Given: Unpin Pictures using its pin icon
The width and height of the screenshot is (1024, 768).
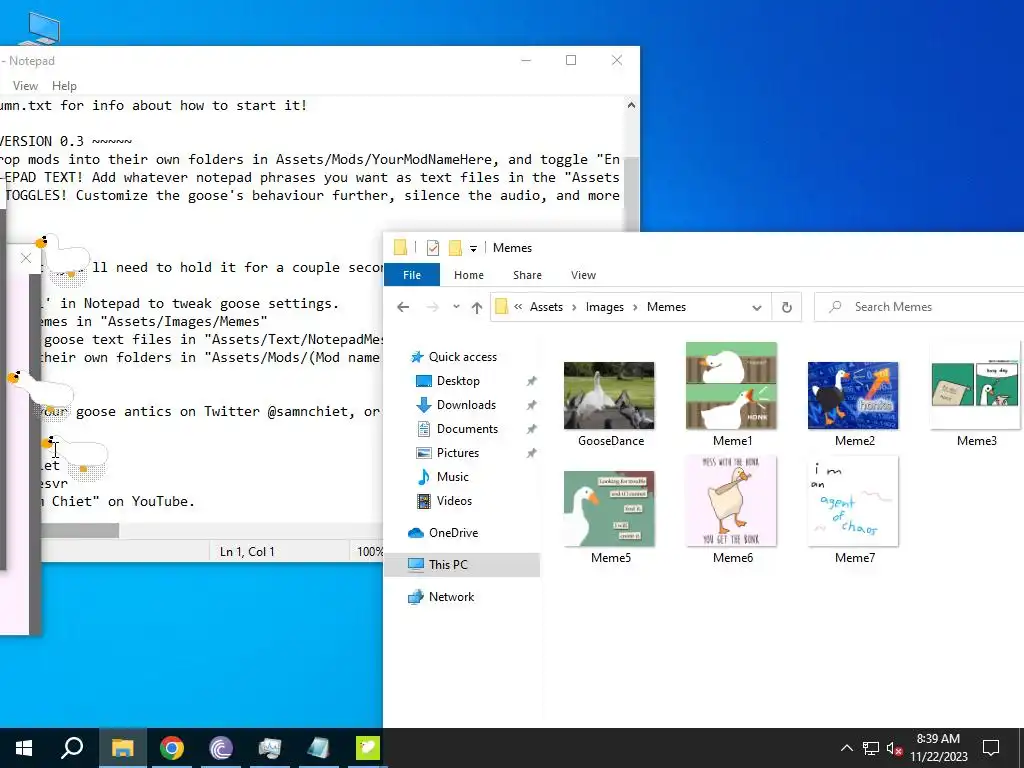Looking at the screenshot, I should point(532,453).
